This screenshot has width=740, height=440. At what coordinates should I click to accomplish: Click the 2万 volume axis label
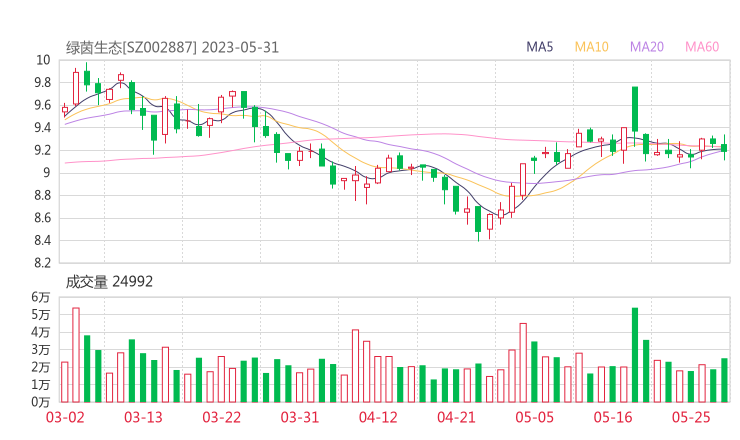click(41, 367)
